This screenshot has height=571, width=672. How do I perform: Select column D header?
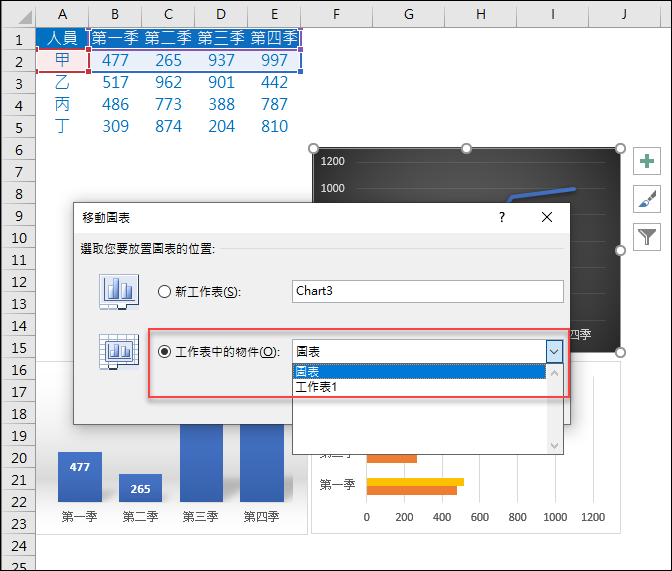pyautogui.click(x=221, y=15)
